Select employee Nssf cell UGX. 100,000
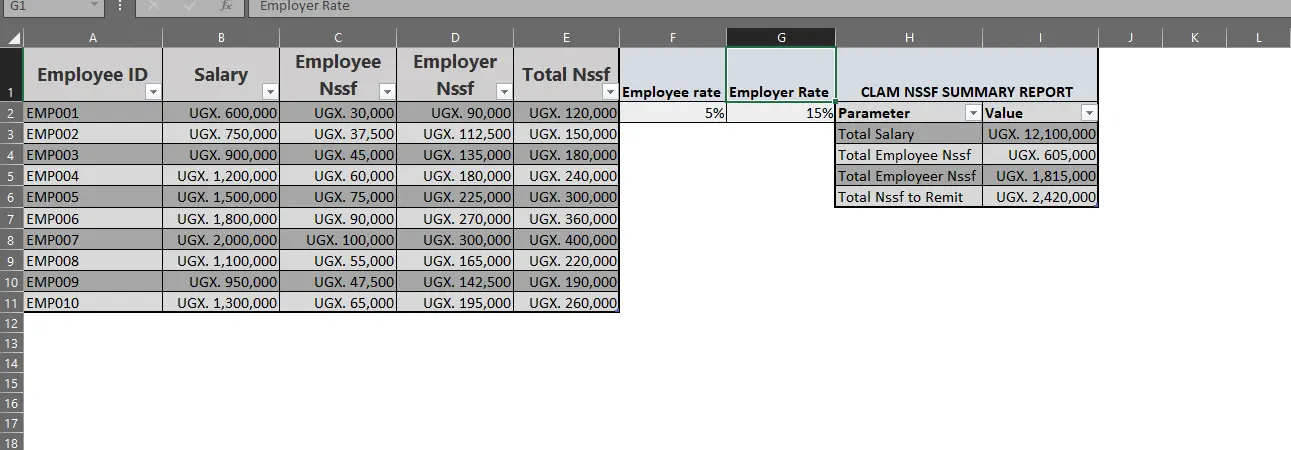This screenshot has width=1291, height=450. pyautogui.click(x=338, y=239)
